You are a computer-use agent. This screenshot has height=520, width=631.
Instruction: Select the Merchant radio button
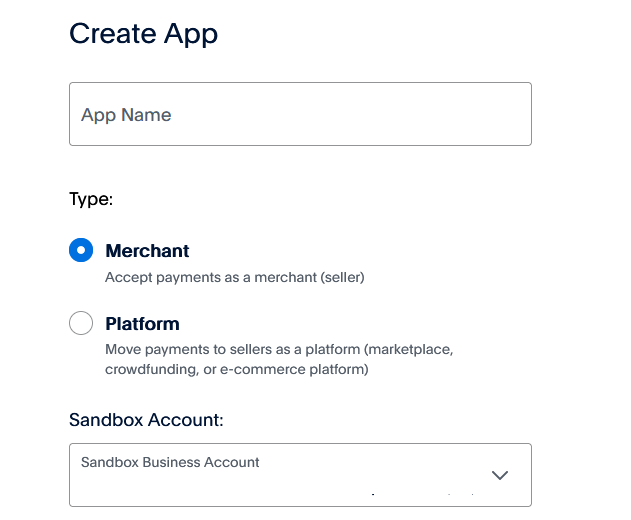point(81,250)
